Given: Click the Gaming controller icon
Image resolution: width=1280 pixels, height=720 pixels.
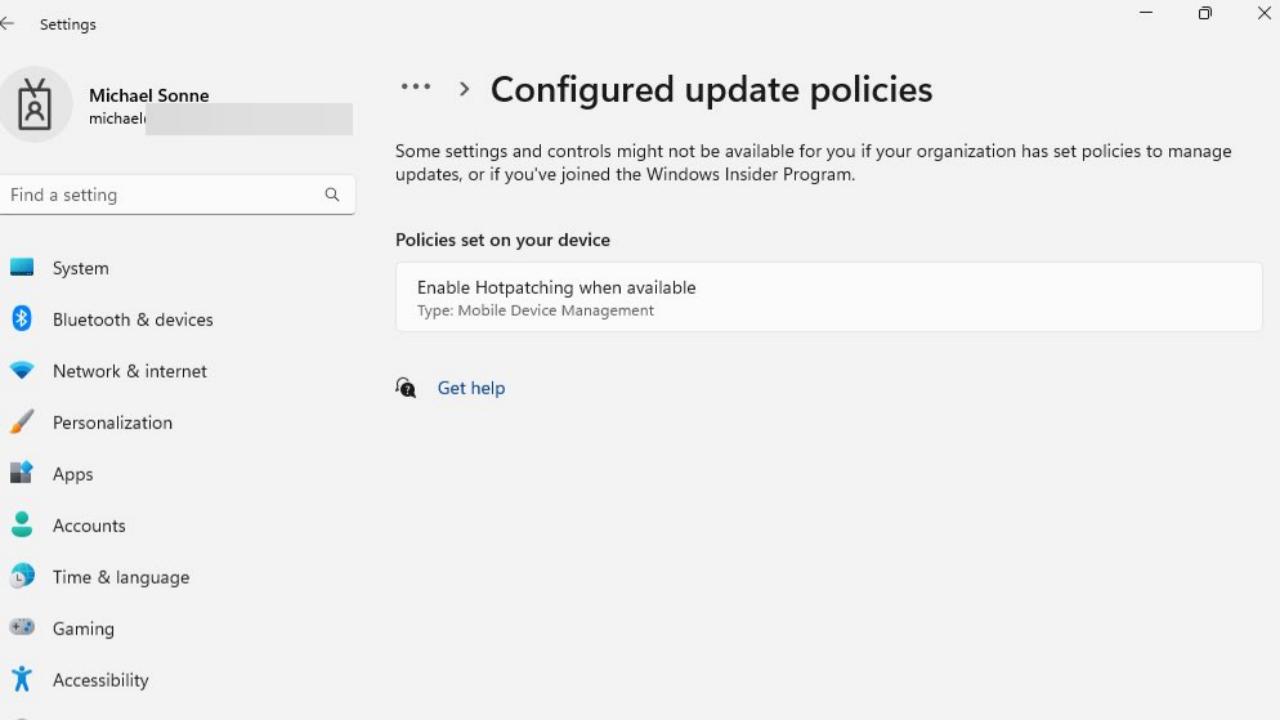Looking at the screenshot, I should (22, 628).
